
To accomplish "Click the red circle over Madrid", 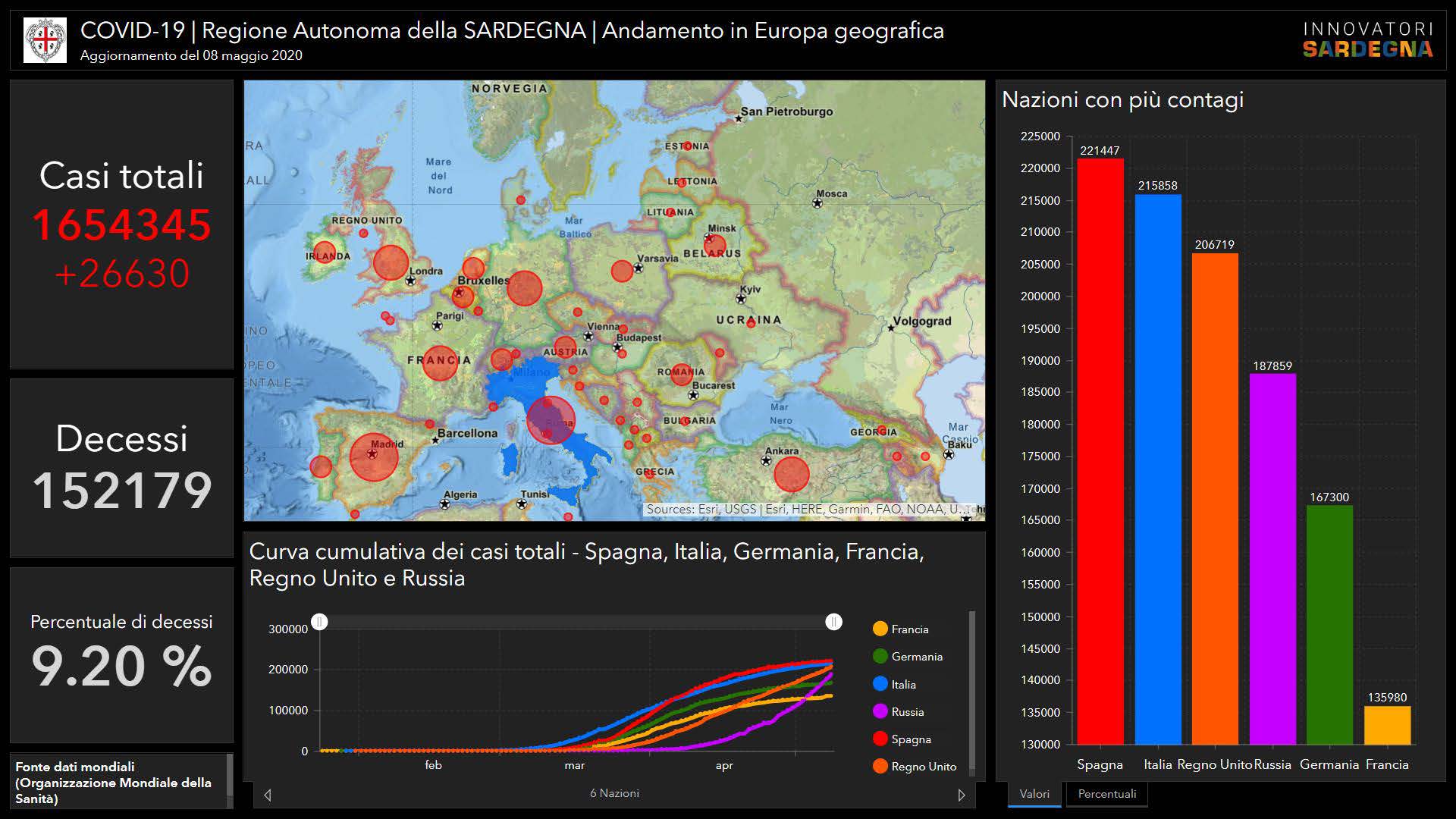I will (x=373, y=457).
